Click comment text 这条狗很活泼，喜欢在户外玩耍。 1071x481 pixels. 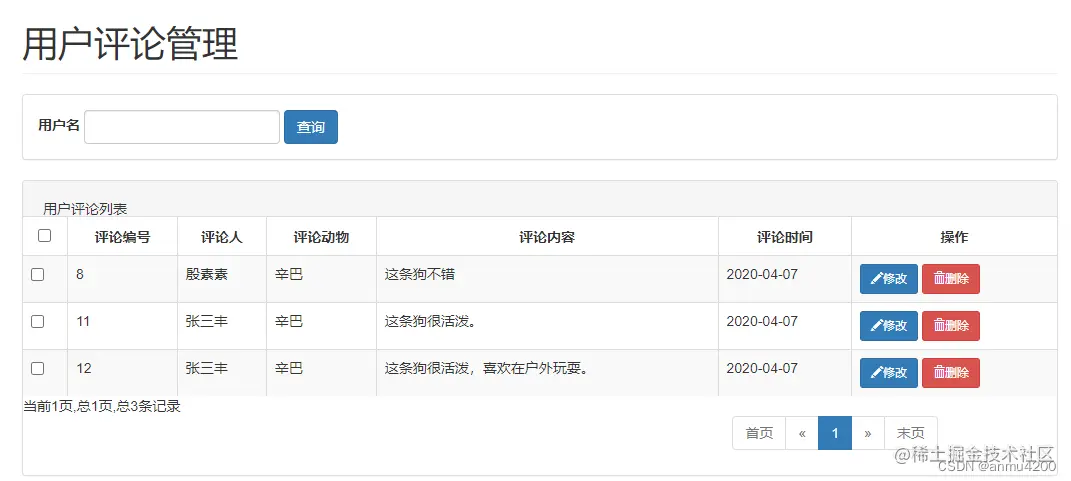pyautogui.click(x=487, y=368)
